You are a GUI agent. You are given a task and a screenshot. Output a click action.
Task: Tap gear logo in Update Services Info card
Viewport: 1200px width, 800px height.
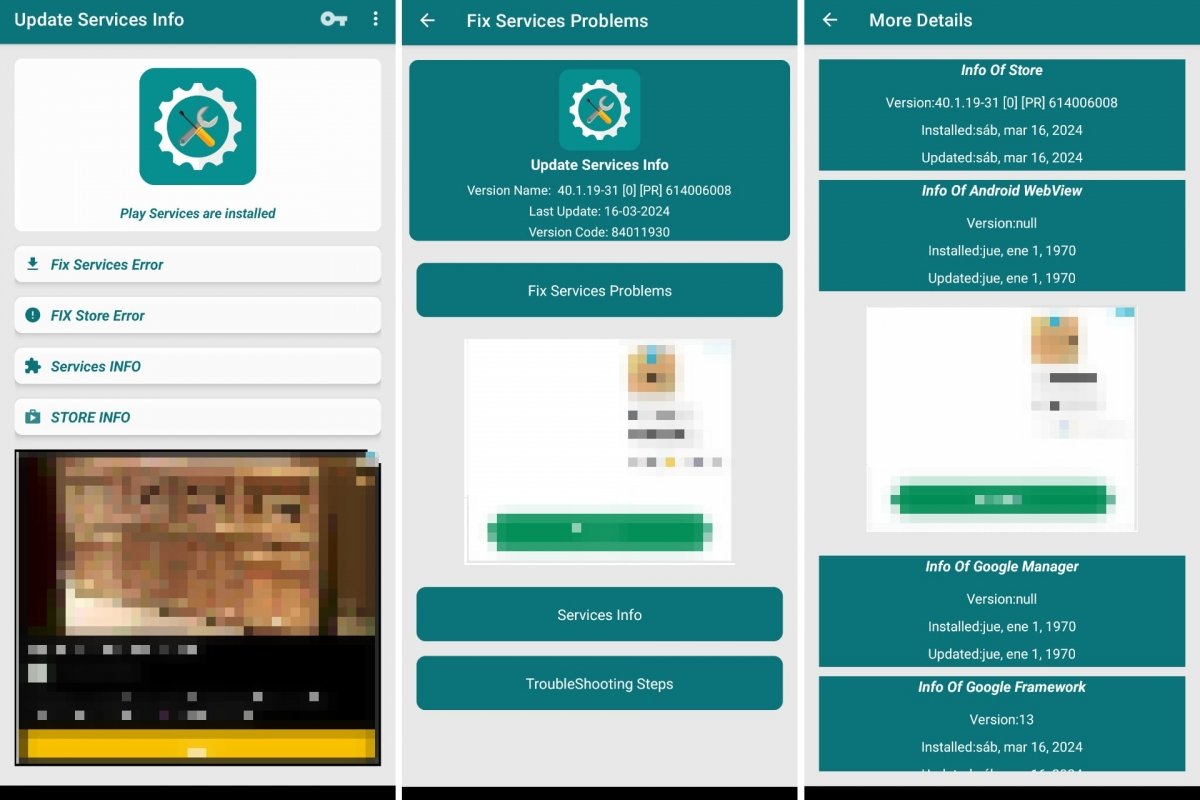(600, 110)
